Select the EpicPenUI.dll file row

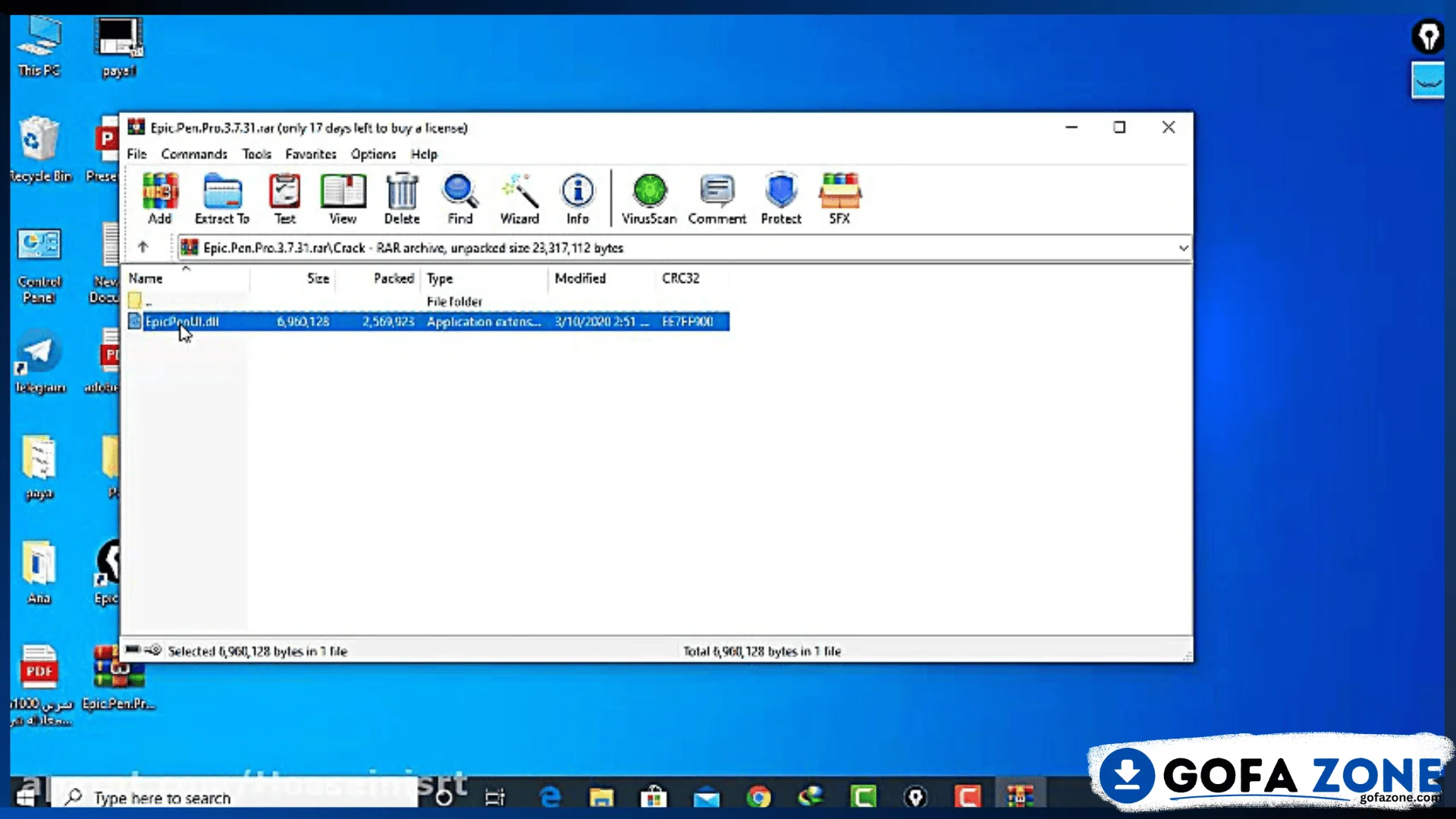(x=428, y=322)
